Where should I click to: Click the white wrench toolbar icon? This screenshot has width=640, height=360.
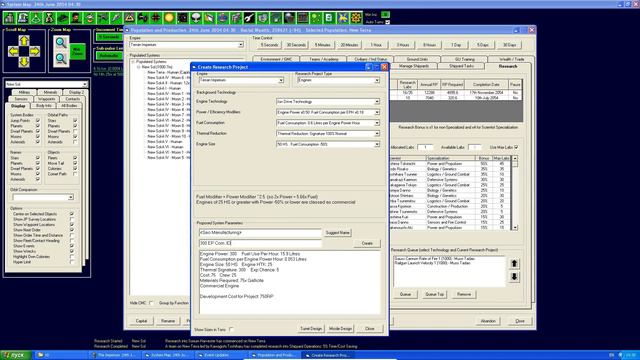(x=249, y=18)
